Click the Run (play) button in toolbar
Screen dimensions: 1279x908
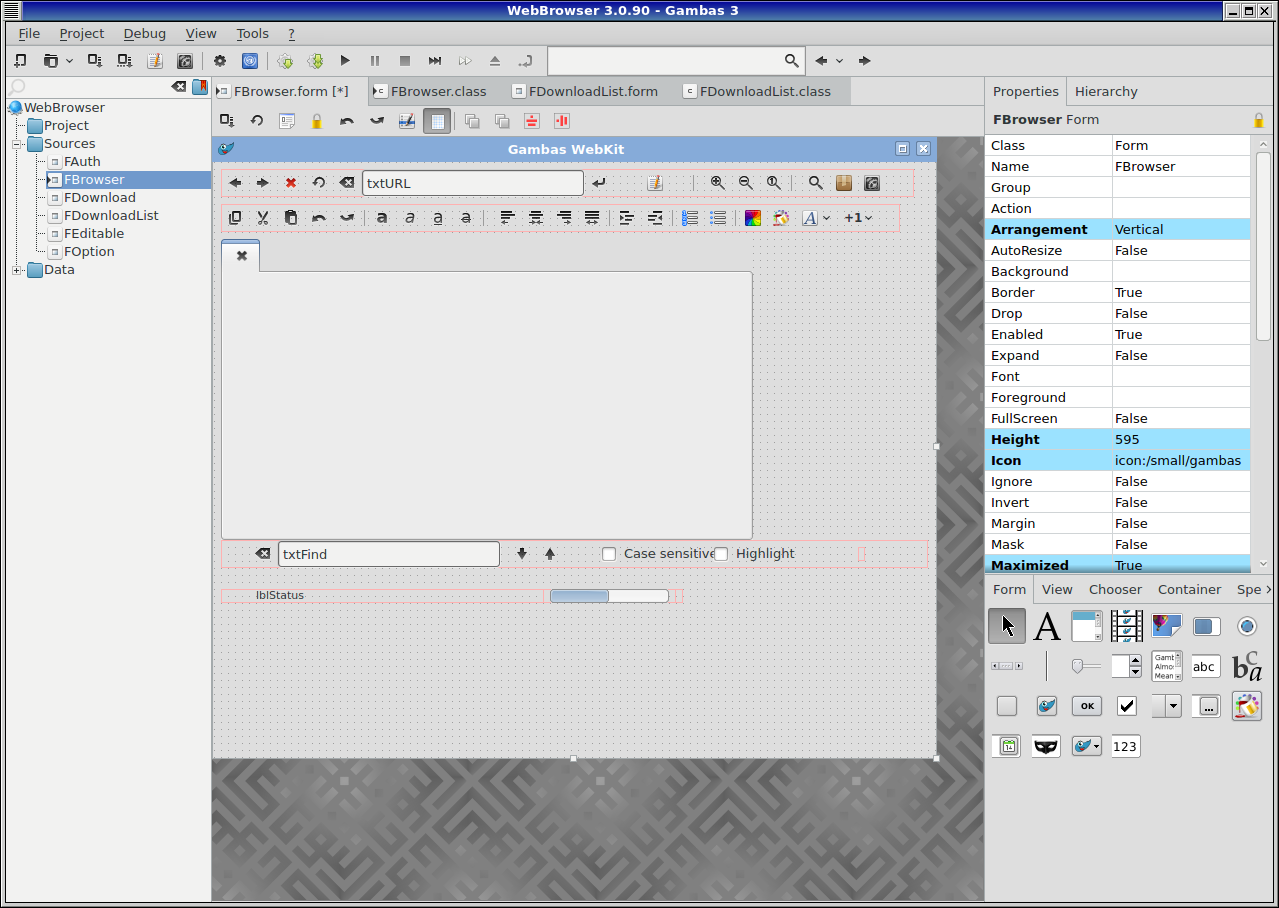click(x=345, y=61)
